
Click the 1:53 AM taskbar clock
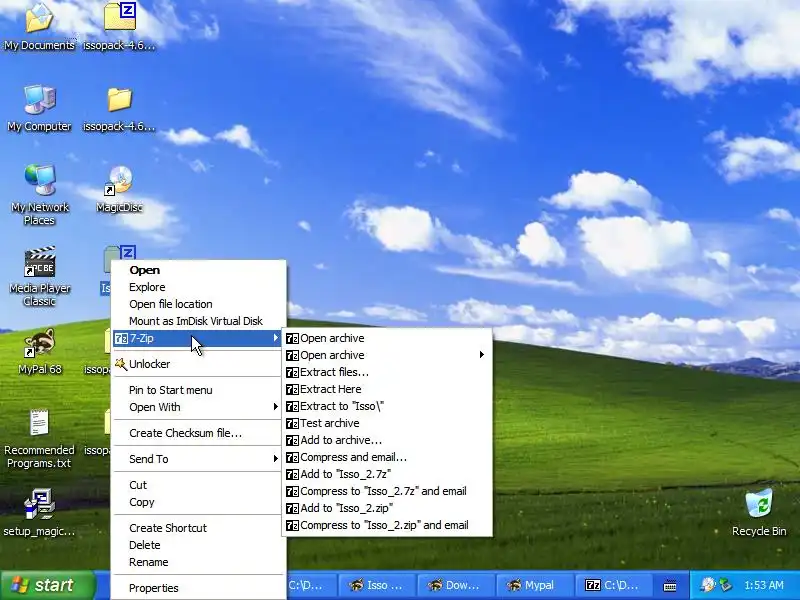(764, 585)
